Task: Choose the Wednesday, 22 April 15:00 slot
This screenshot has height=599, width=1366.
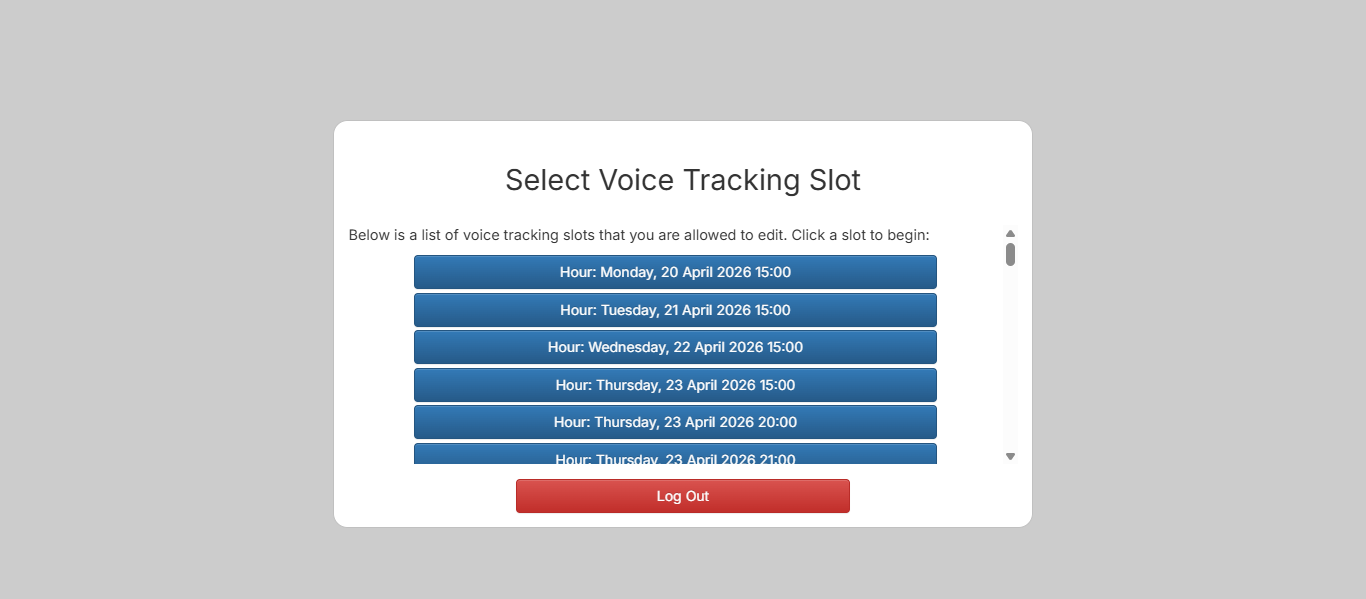Action: click(675, 347)
